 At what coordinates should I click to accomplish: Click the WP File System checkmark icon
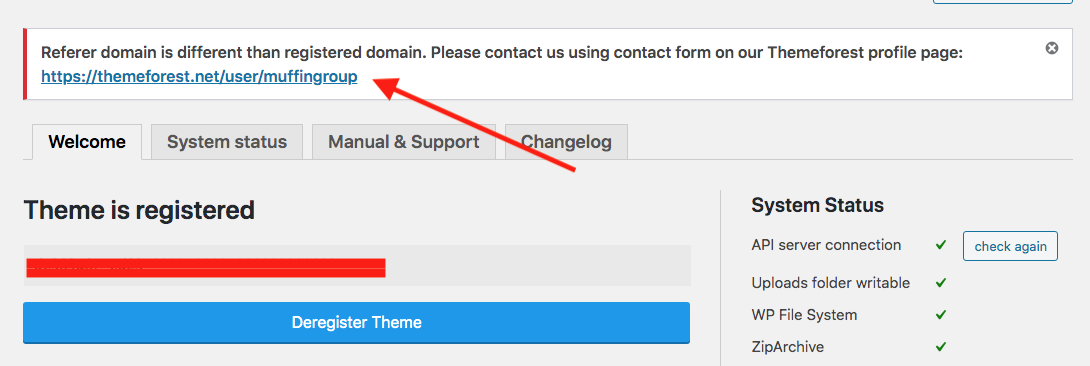[x=941, y=315]
